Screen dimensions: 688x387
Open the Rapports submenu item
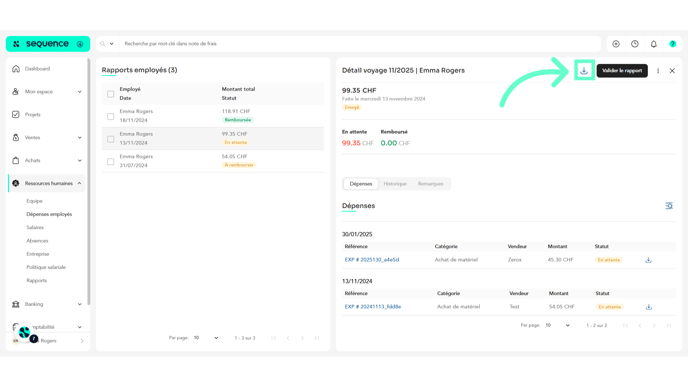pyautogui.click(x=36, y=280)
